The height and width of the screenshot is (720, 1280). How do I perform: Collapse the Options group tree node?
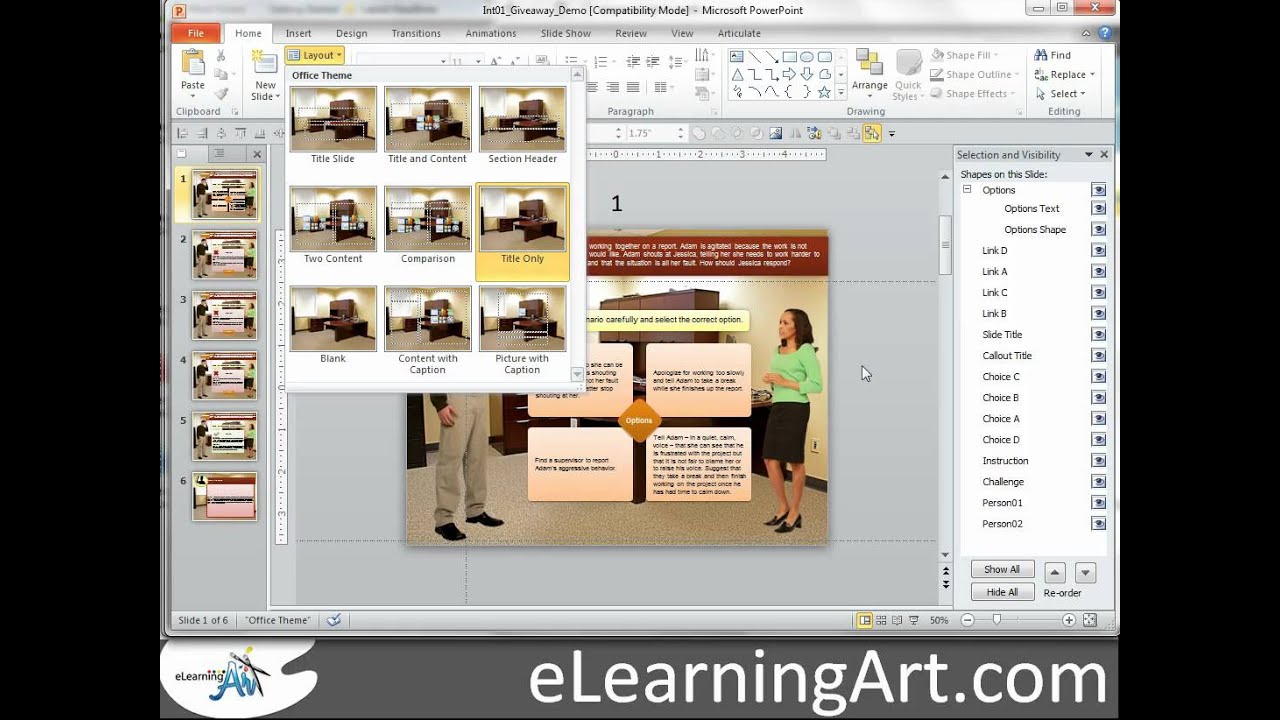(x=967, y=189)
